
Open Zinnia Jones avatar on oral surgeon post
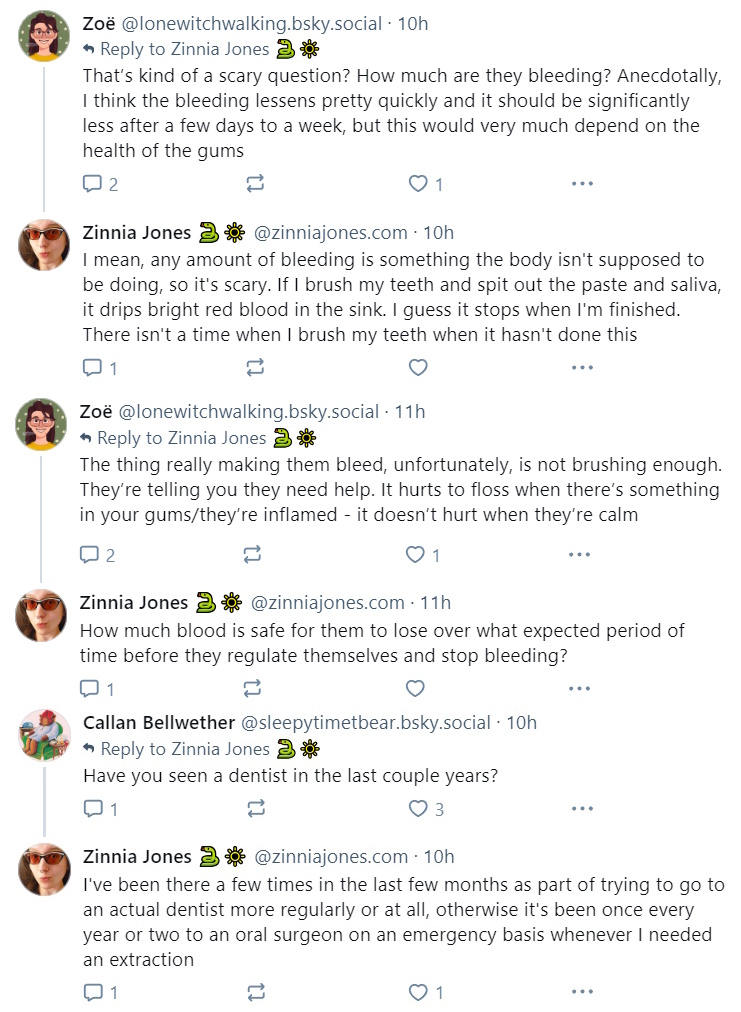[x=44, y=869]
